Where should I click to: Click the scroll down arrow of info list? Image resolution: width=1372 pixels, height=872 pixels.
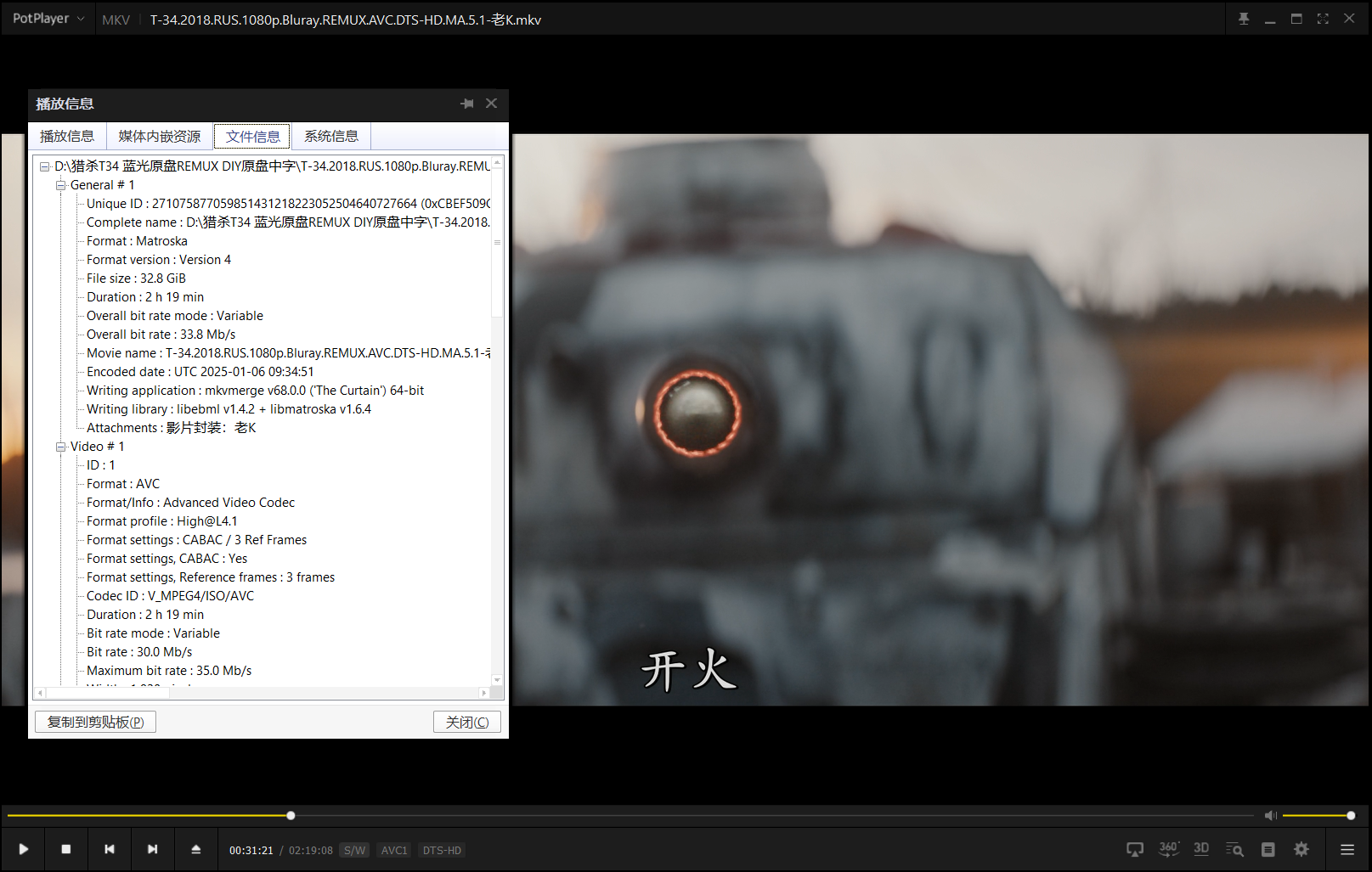pos(497,680)
